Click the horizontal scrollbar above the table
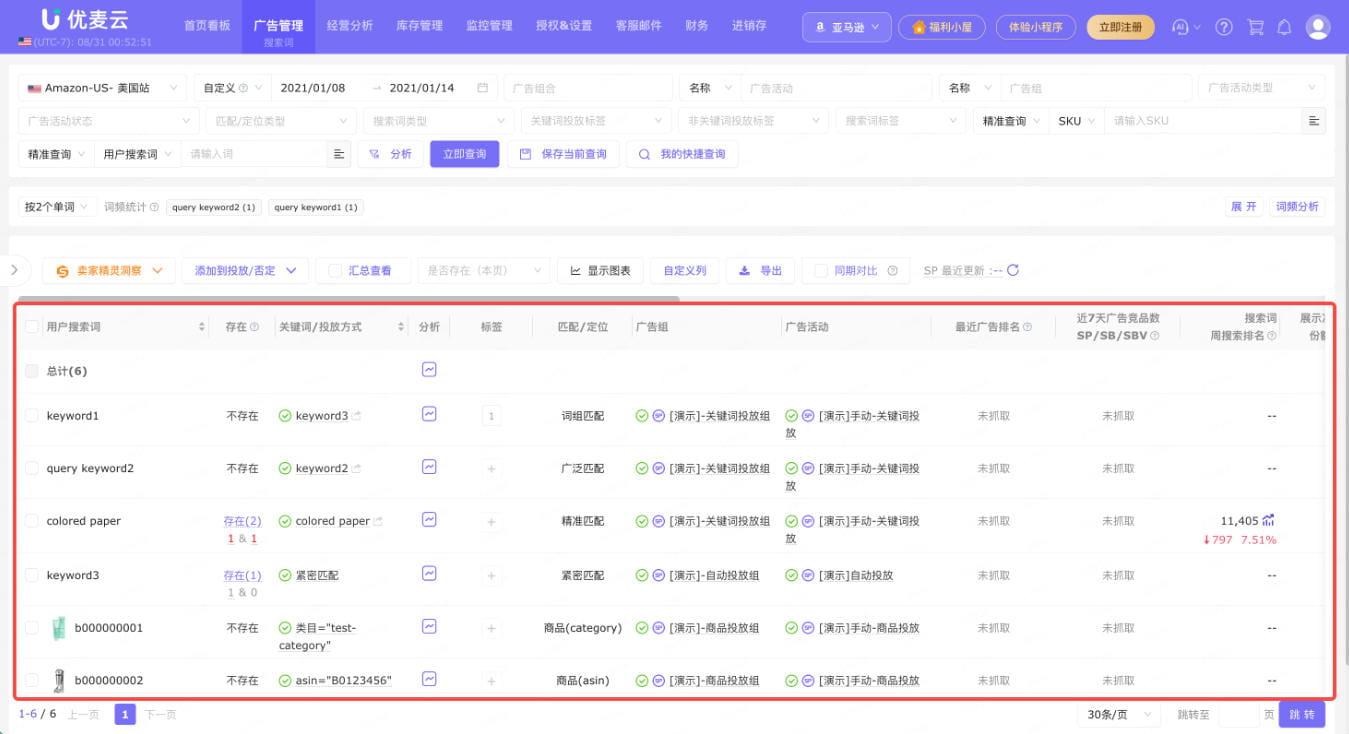The height and width of the screenshot is (734, 1349). 349,298
